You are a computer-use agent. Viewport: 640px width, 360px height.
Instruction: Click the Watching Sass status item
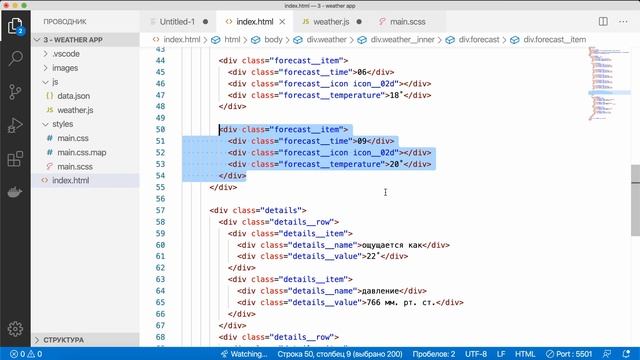click(x=244, y=354)
